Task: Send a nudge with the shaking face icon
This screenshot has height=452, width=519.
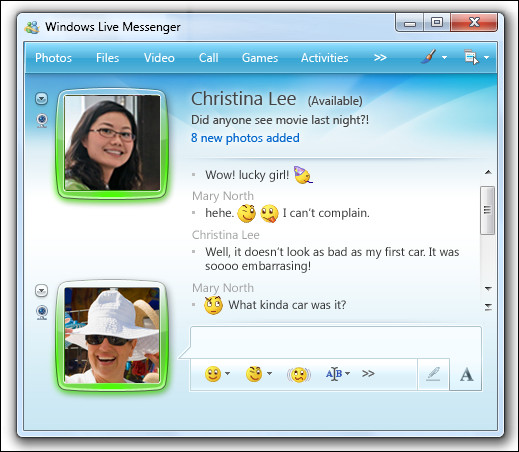Action: pyautogui.click(x=299, y=374)
